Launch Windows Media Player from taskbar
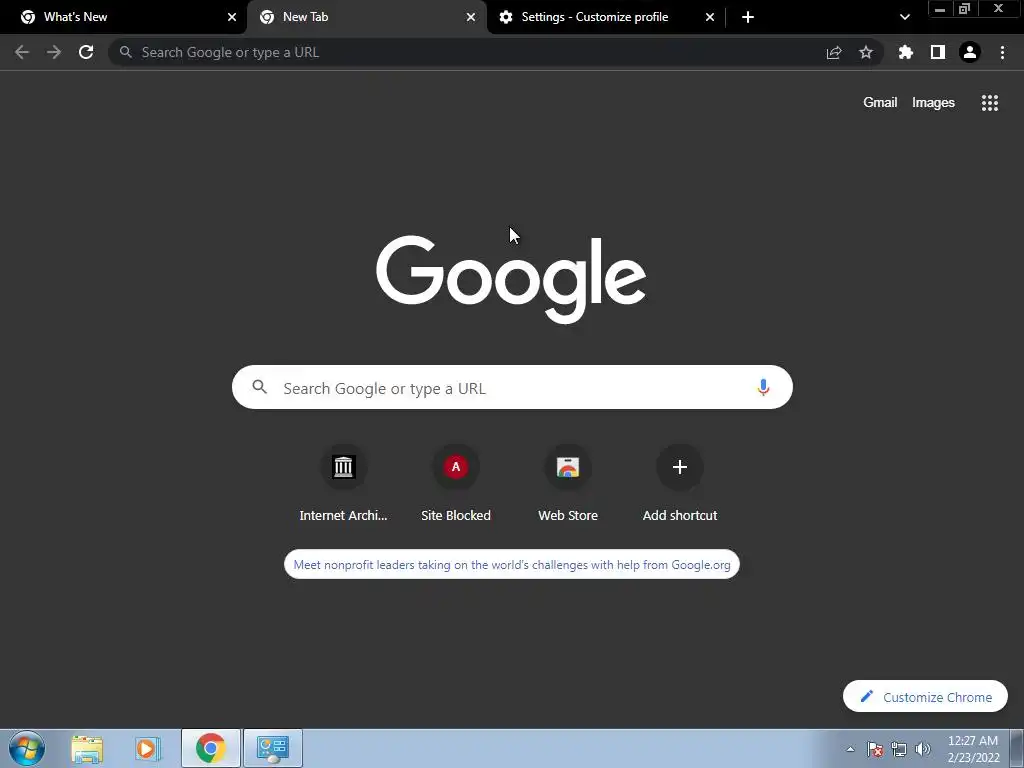 (148, 748)
